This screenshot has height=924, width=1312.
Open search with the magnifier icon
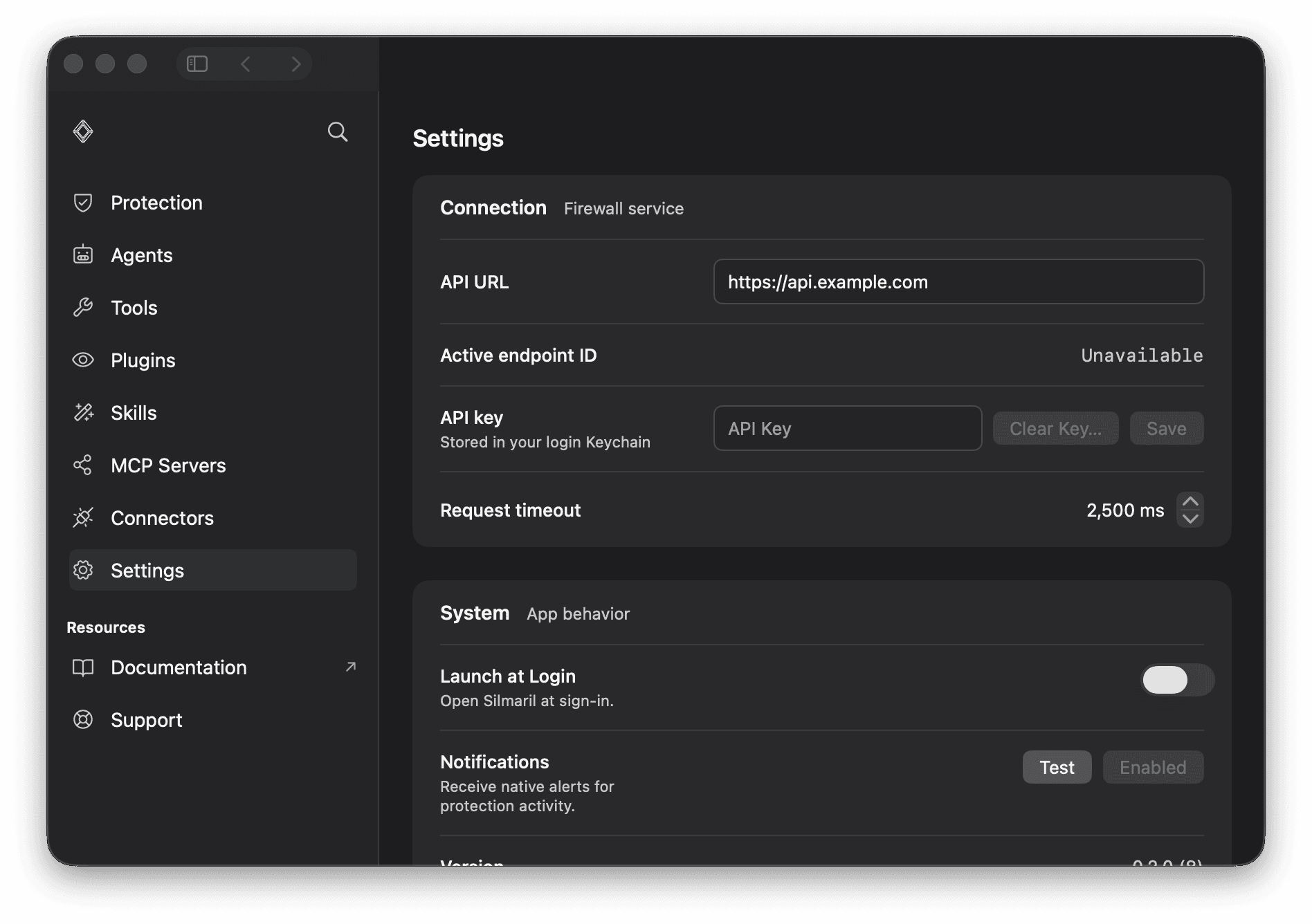(x=338, y=131)
